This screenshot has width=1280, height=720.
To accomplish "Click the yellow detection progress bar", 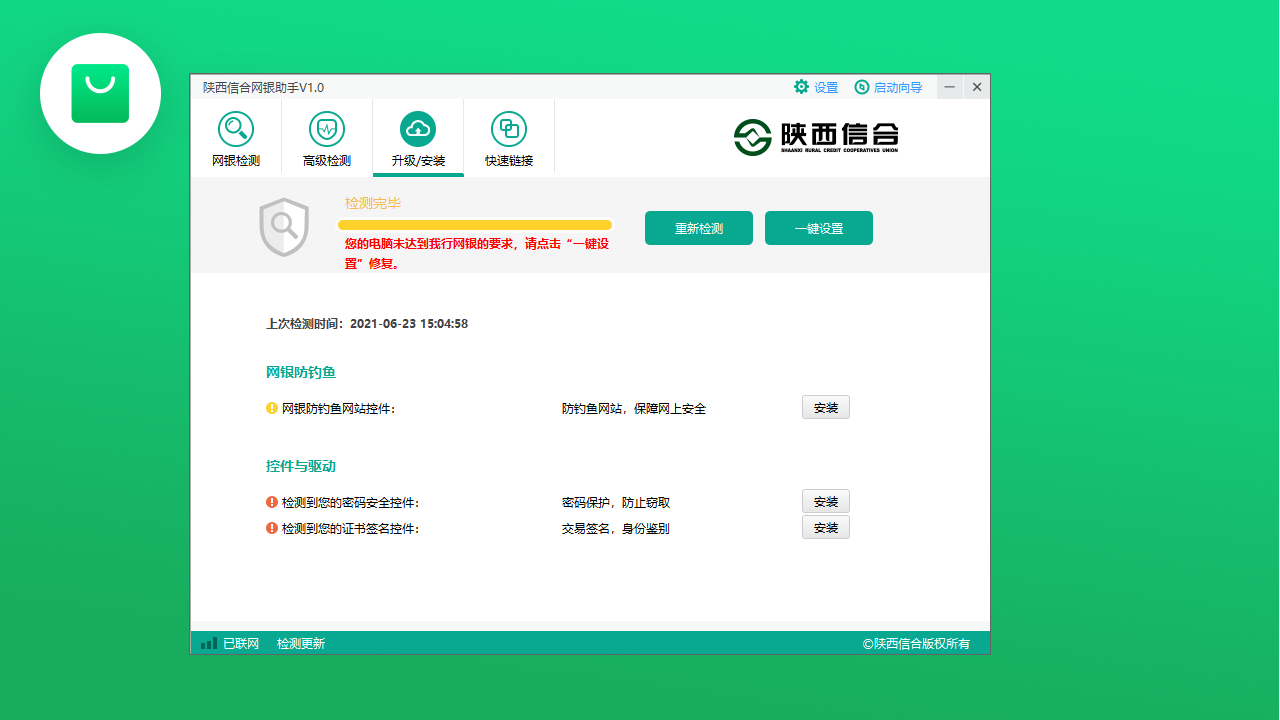I will click(475, 225).
